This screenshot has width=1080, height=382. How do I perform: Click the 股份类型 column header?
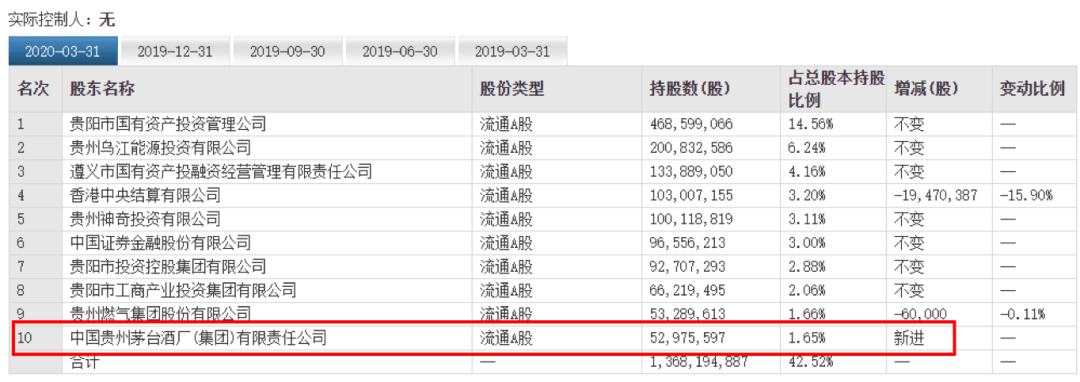pyautogui.click(x=512, y=89)
